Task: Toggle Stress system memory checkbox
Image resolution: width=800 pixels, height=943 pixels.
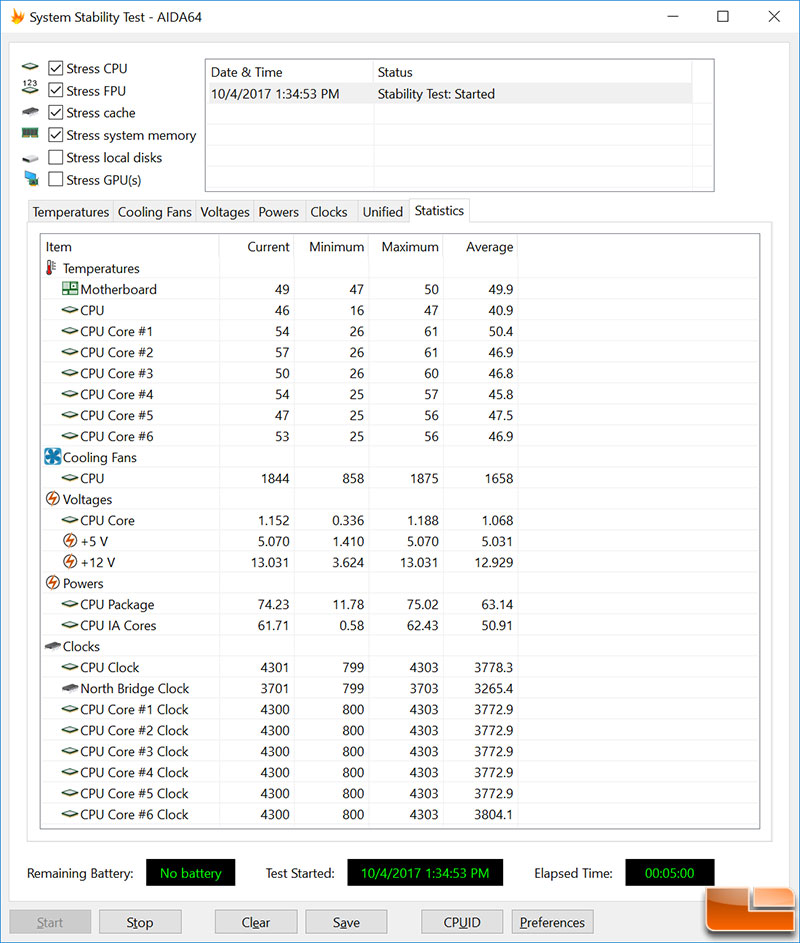Action: [55, 135]
